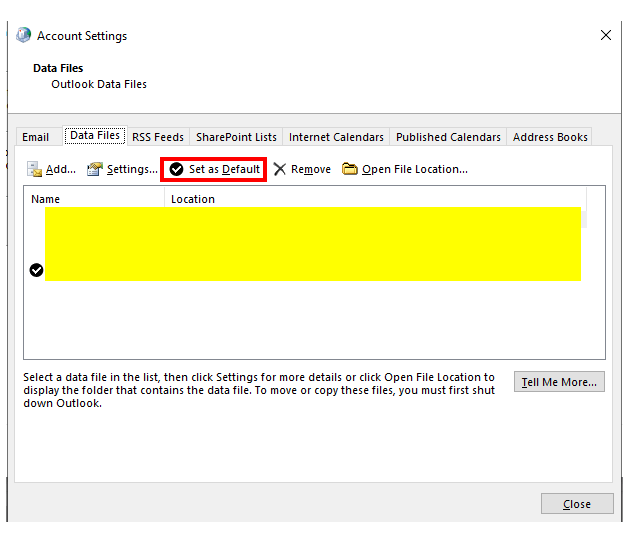Click the Settings properties icon

[x=95, y=169]
